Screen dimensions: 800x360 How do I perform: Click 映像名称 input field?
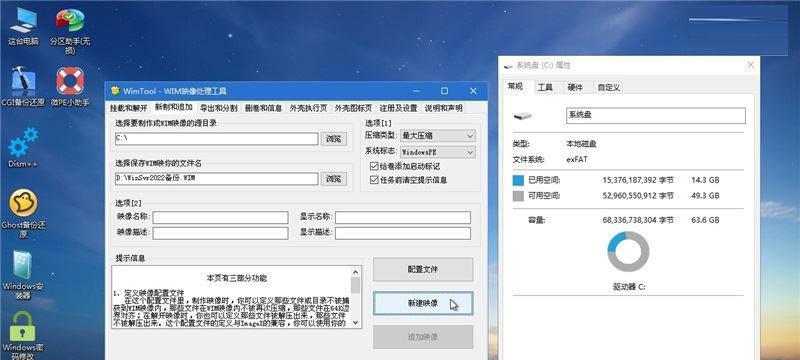coord(220,218)
